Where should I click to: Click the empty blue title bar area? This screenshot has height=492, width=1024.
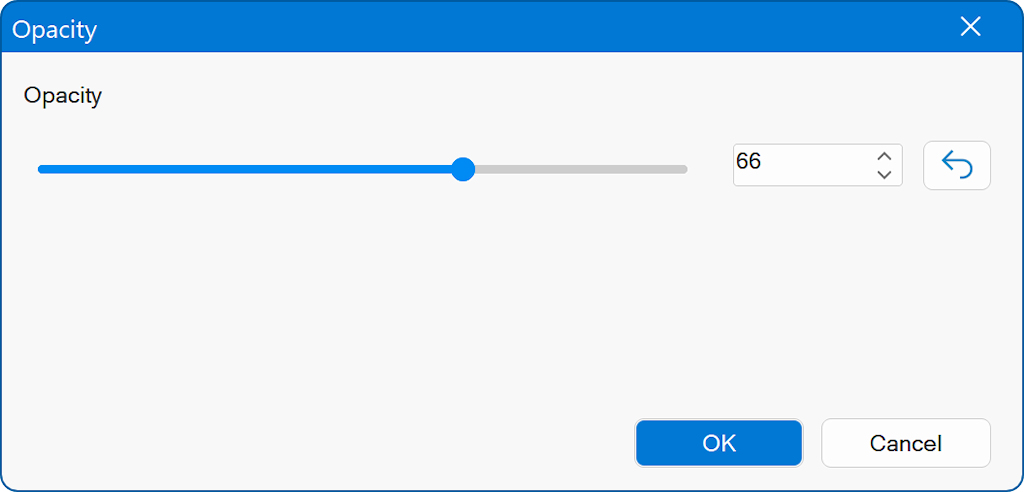(x=500, y=27)
